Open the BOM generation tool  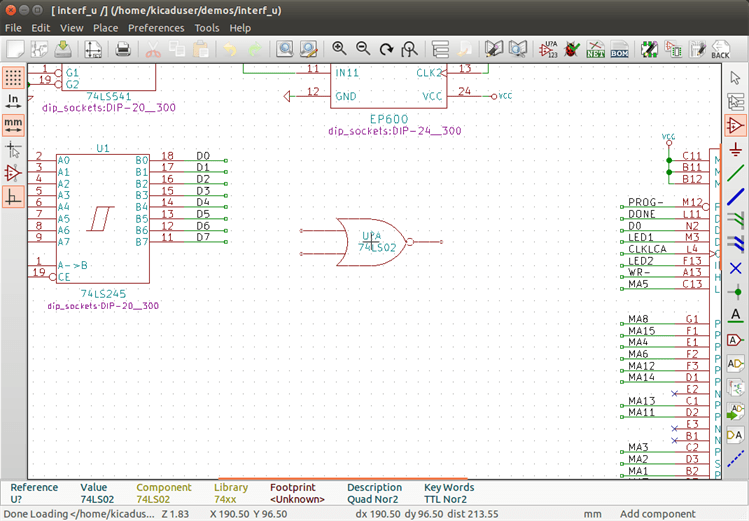[x=619, y=48]
